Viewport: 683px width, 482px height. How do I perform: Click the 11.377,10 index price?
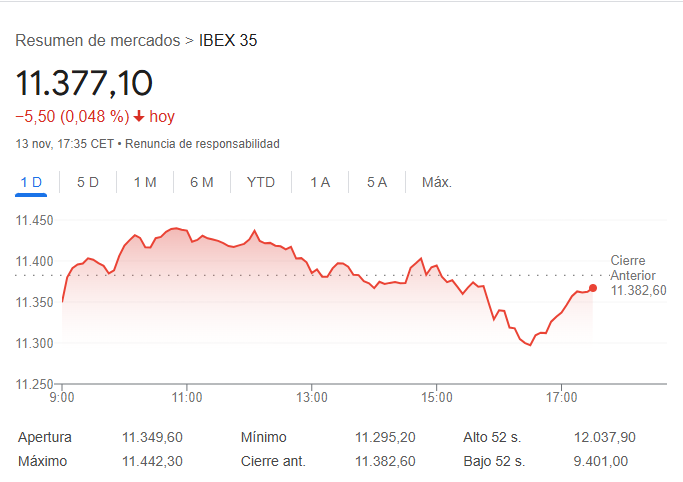click(84, 83)
